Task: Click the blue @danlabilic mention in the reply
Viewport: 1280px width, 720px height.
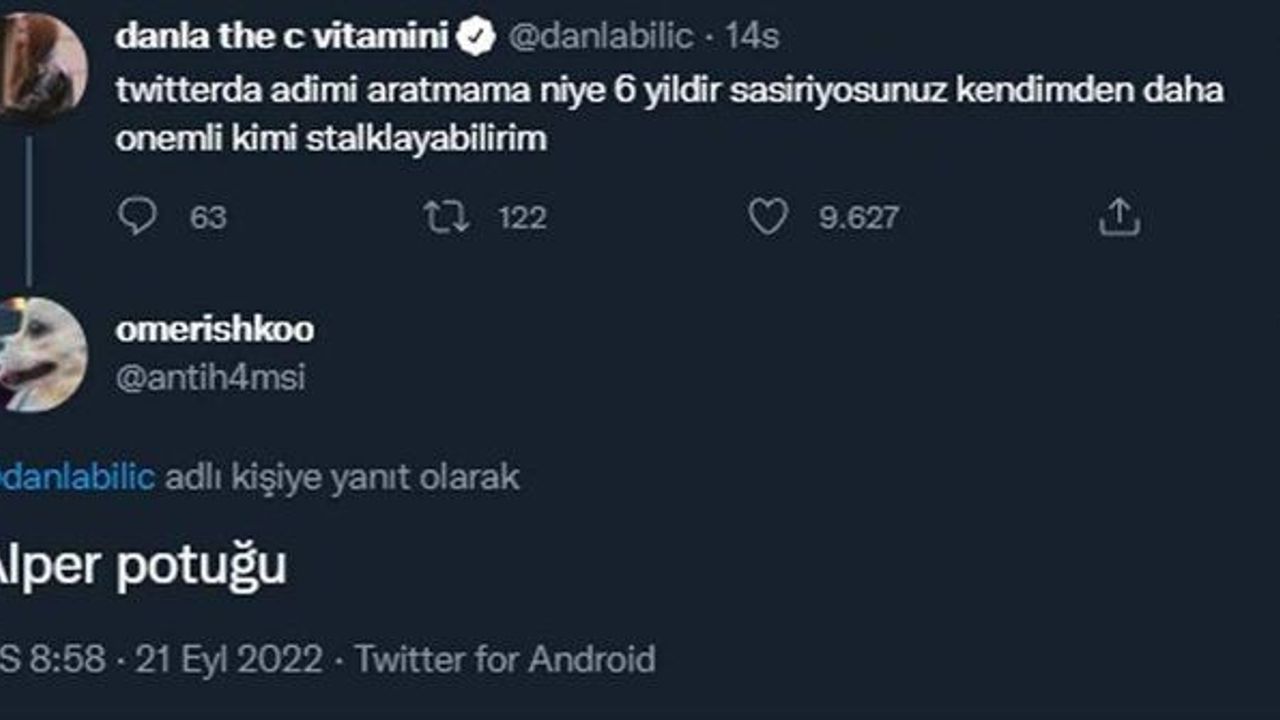Action: [78, 477]
